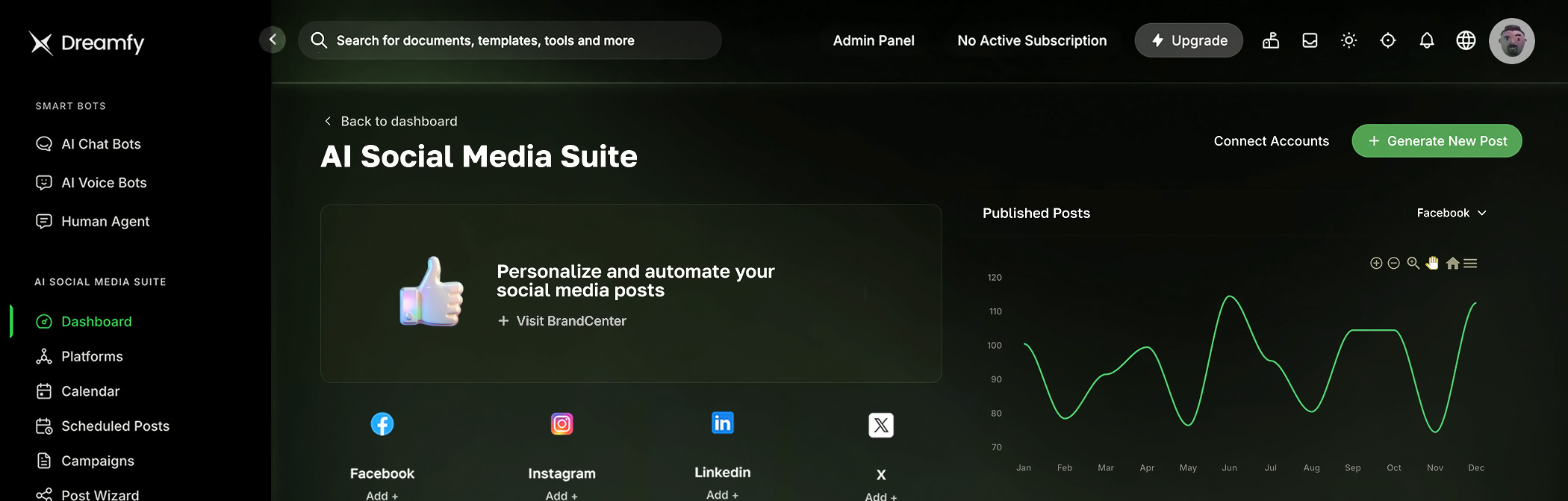1568x501 pixels.
Task: Click the crosshair focus icon
Action: [x=1387, y=40]
